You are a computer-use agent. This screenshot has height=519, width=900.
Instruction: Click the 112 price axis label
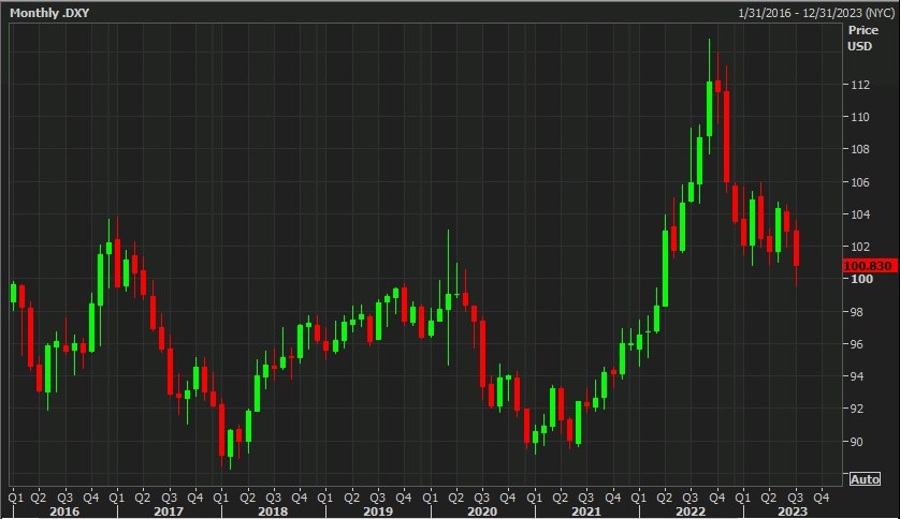click(860, 84)
